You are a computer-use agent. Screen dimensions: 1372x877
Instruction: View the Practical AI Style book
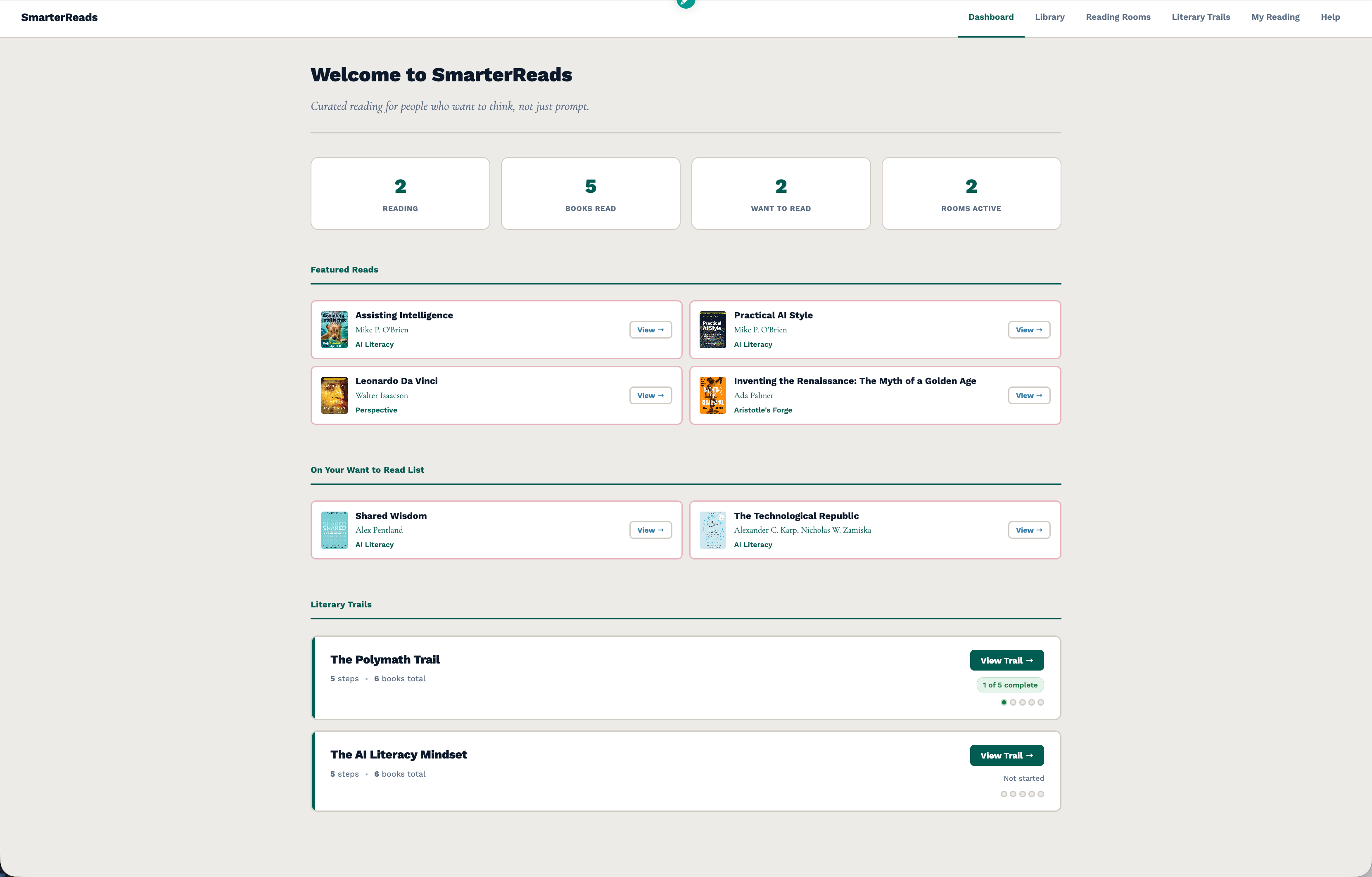1029,330
